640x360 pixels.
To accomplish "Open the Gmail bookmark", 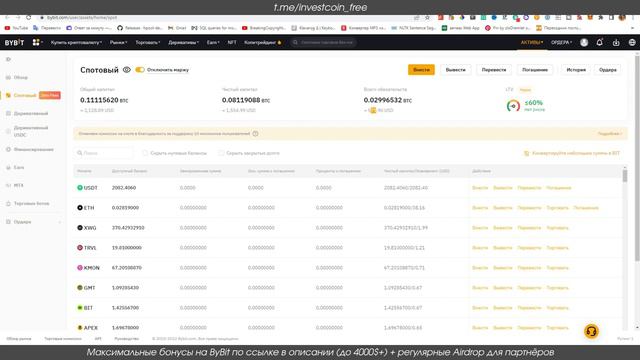I will coord(177,28).
